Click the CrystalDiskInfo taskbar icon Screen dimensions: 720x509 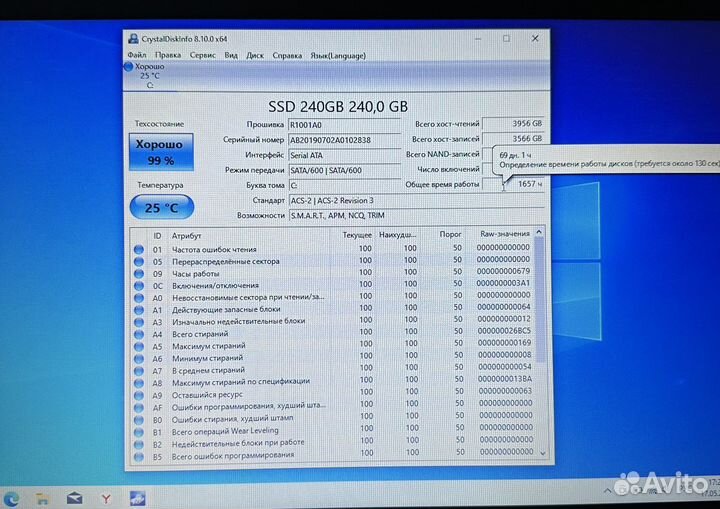[x=137, y=498]
